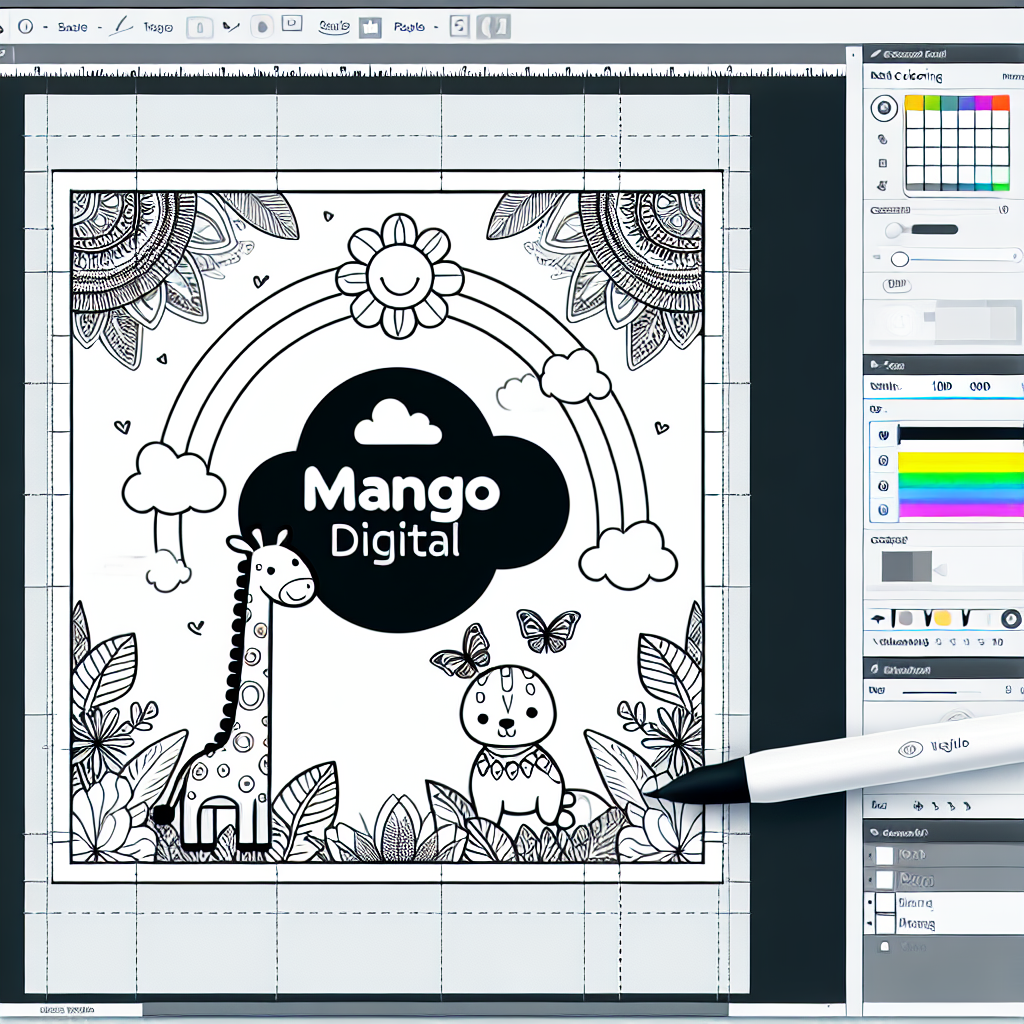The image size is (1024, 1024).
Task: Toggle visibility icon of the green-blue color row
Action: pyautogui.click(x=884, y=486)
